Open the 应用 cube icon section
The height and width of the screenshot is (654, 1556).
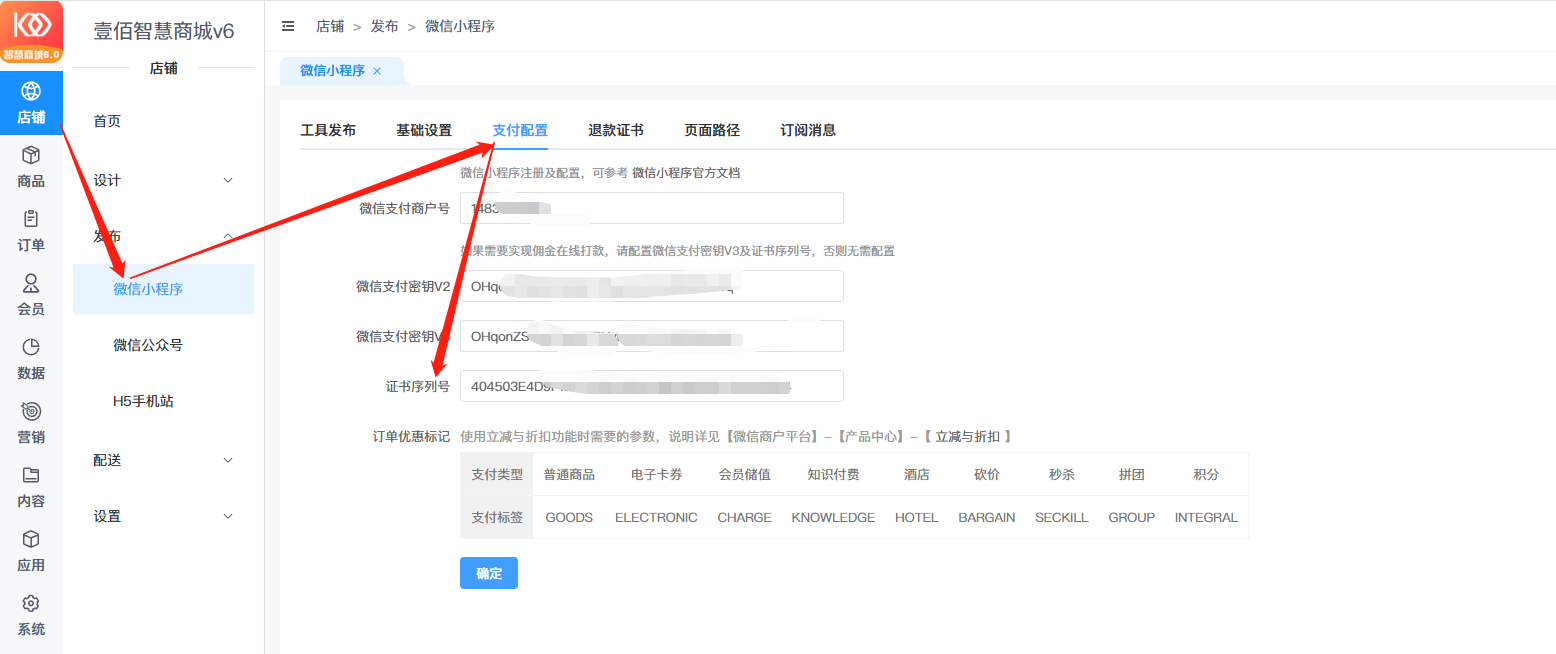(31, 551)
